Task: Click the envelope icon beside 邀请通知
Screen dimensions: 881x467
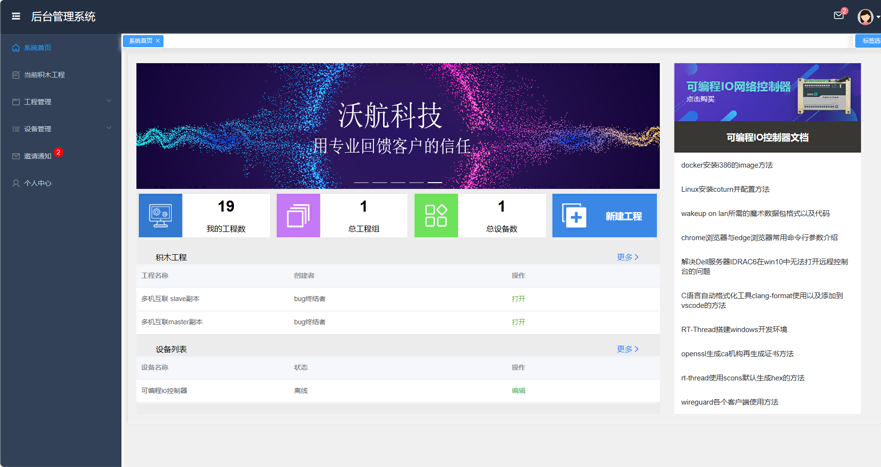Action: [16, 156]
